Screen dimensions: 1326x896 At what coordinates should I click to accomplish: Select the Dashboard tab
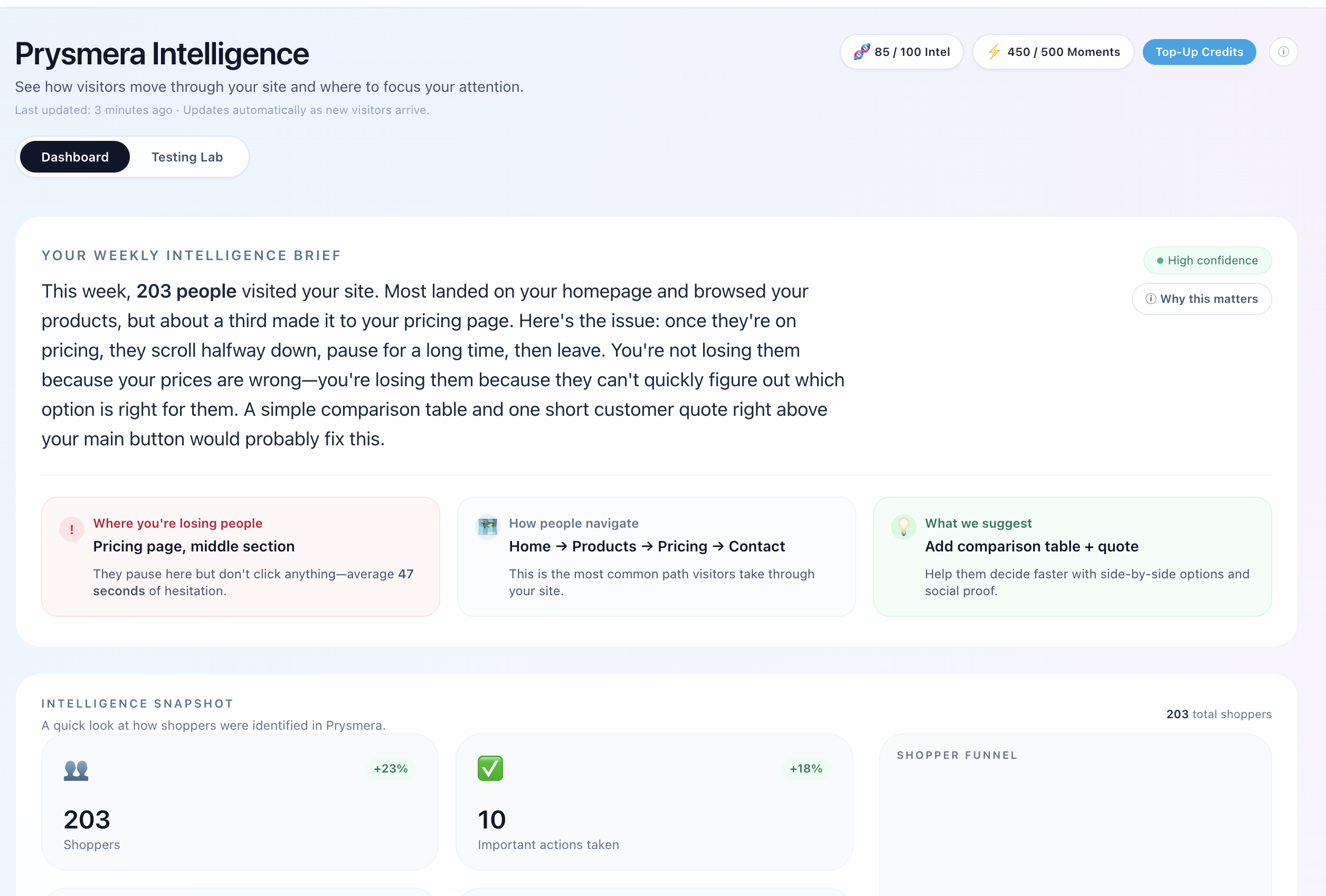coord(74,156)
